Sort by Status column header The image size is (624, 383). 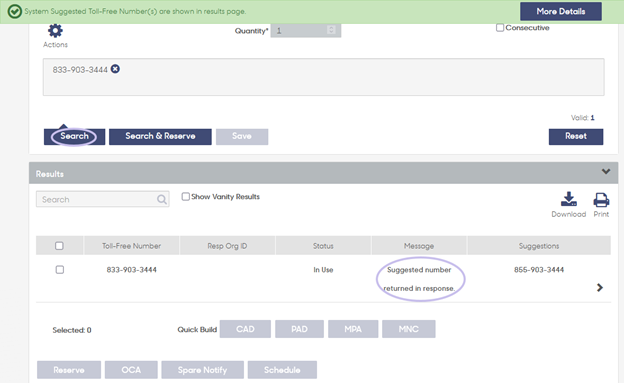point(323,246)
